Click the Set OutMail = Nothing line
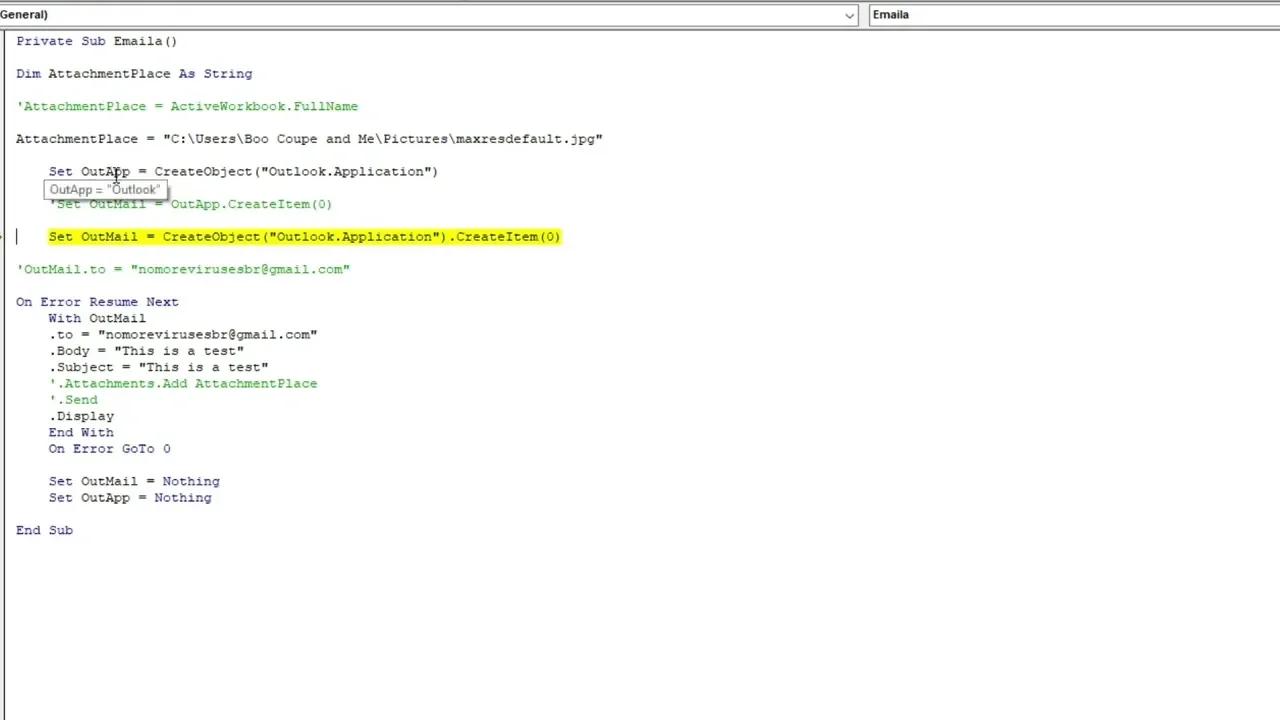1280x720 pixels. point(134,481)
